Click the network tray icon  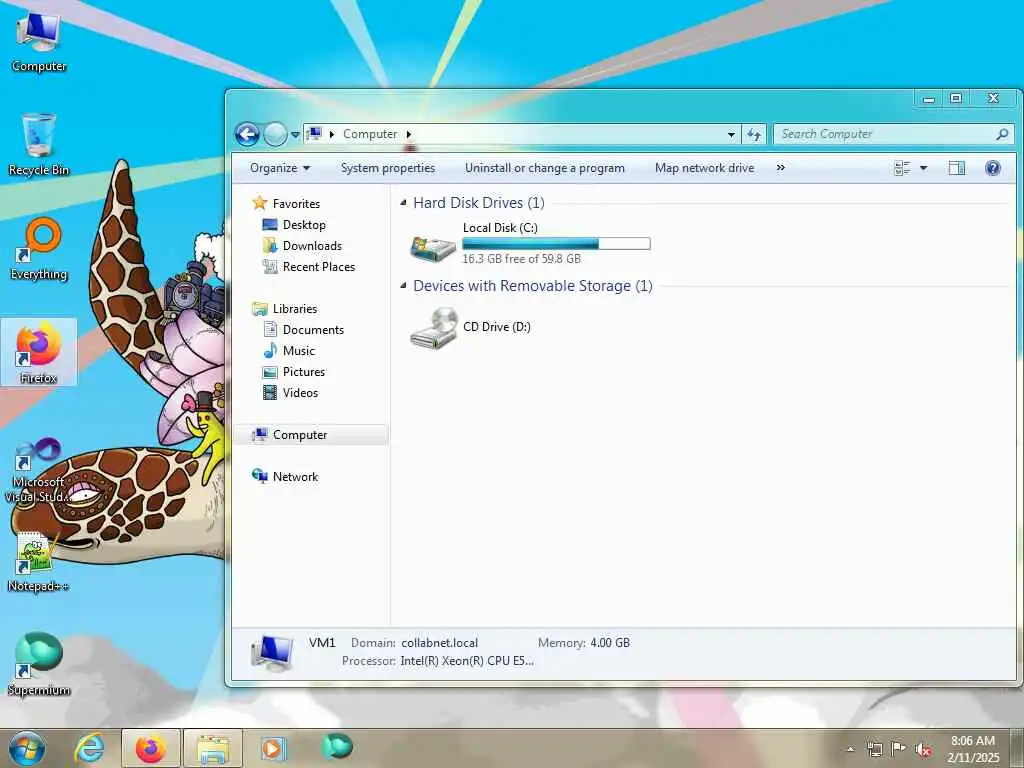point(874,749)
